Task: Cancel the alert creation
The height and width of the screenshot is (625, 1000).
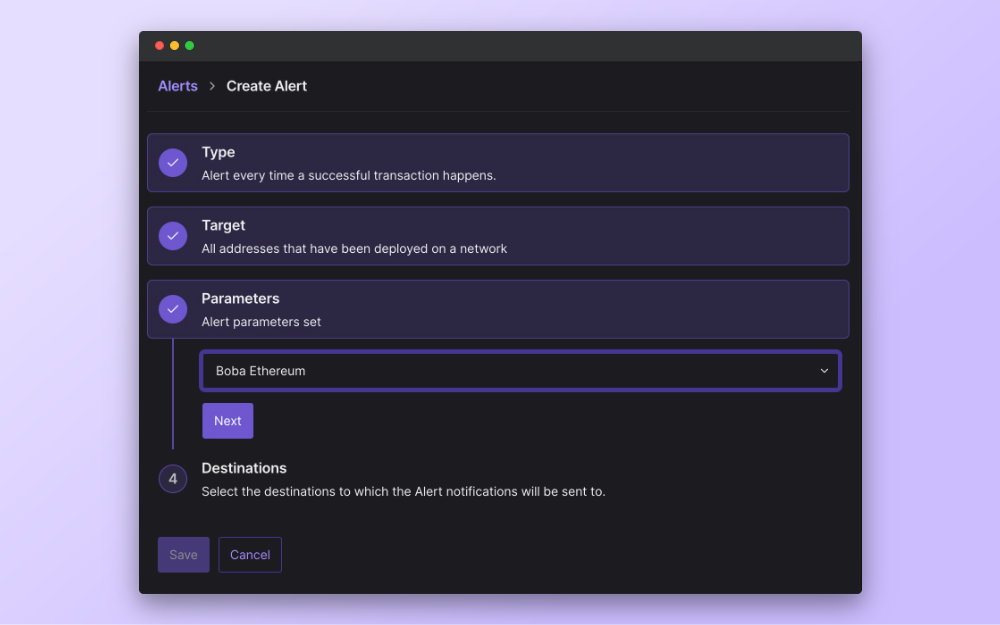Action: pos(250,555)
